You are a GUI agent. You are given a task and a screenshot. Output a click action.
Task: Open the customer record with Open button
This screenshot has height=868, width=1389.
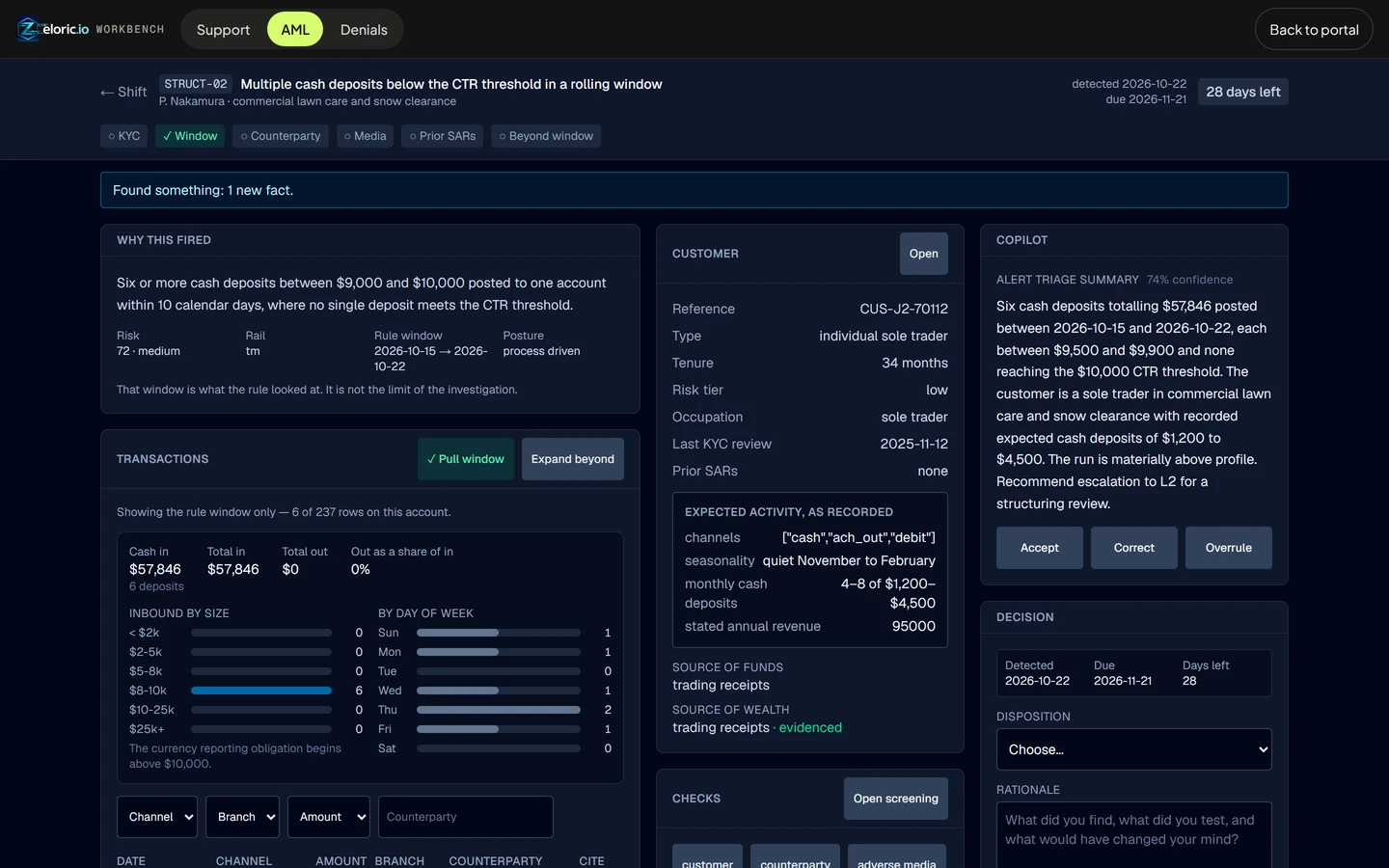924,254
